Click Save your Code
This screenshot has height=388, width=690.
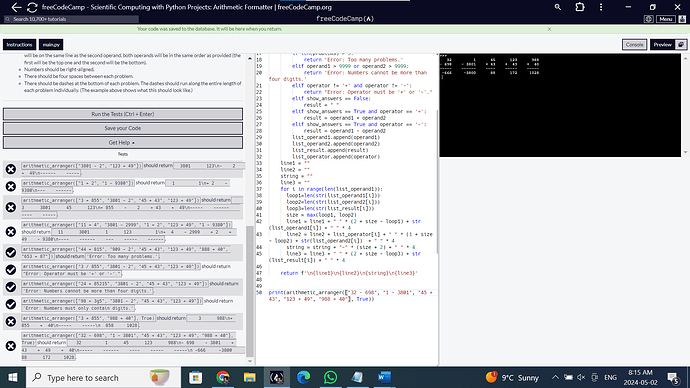point(123,128)
